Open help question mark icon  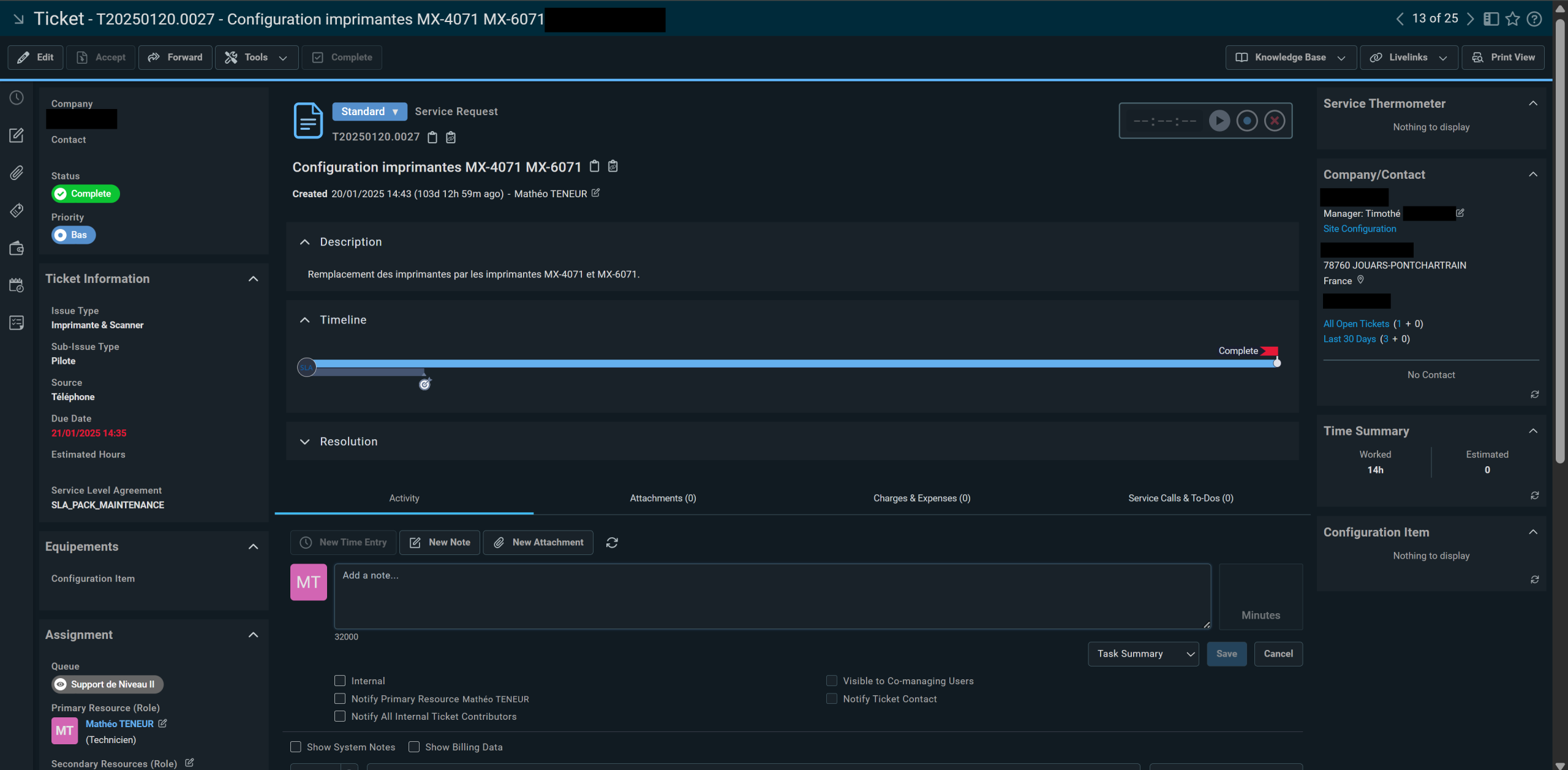(1534, 19)
